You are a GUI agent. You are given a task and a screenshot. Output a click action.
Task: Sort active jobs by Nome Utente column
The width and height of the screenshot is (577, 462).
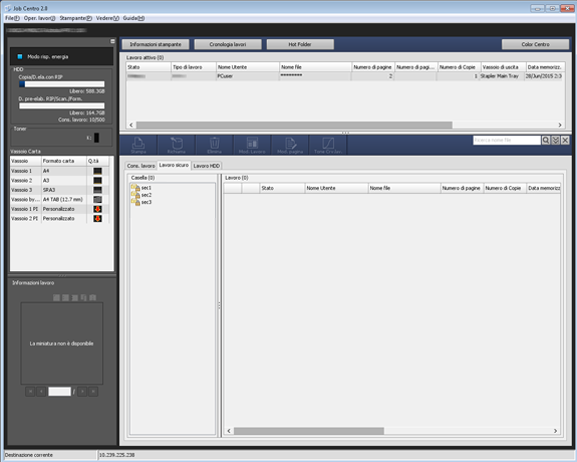[x=248, y=67]
